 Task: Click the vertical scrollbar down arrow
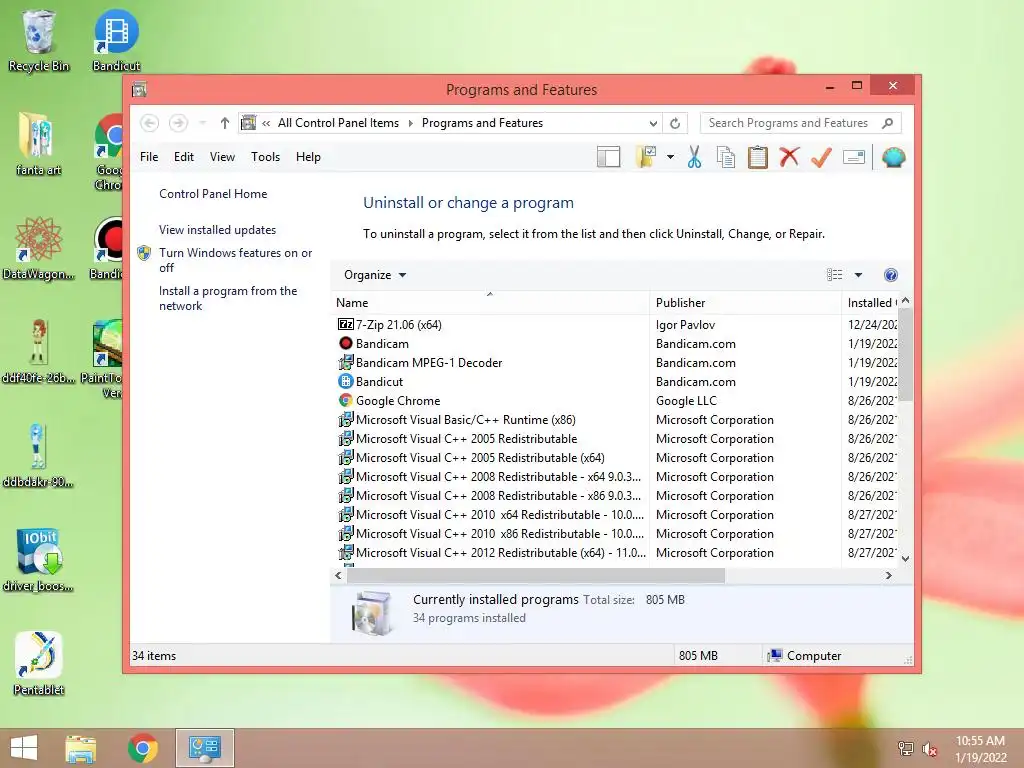[905, 559]
